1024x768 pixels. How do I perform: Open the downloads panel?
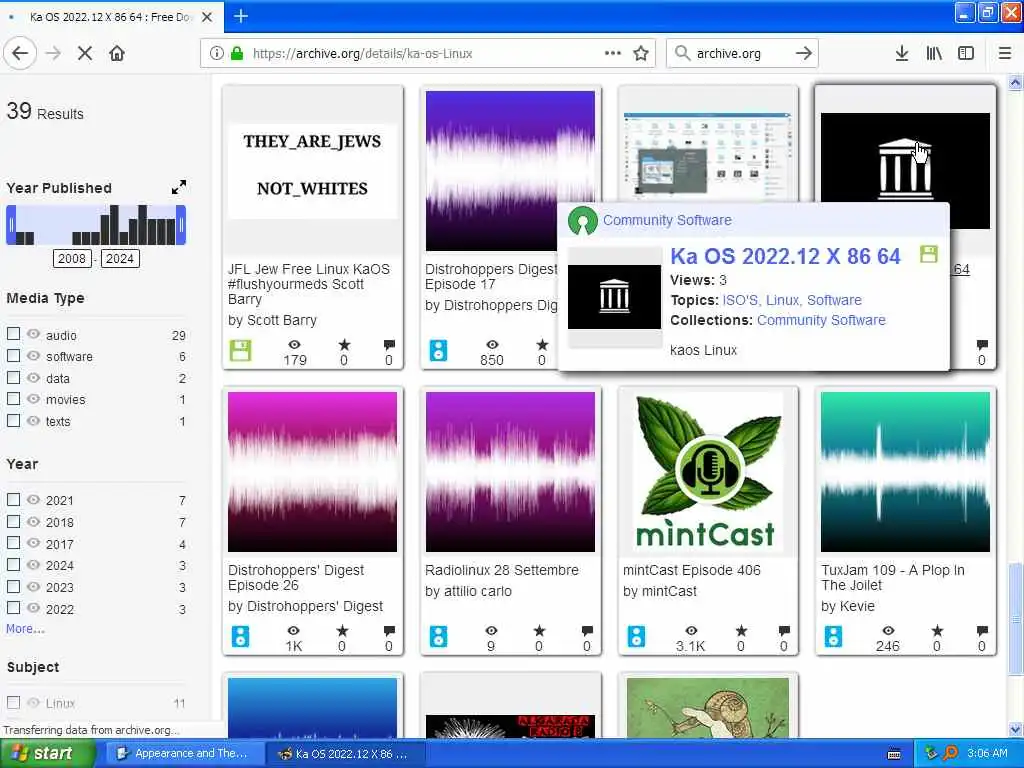tap(902, 54)
